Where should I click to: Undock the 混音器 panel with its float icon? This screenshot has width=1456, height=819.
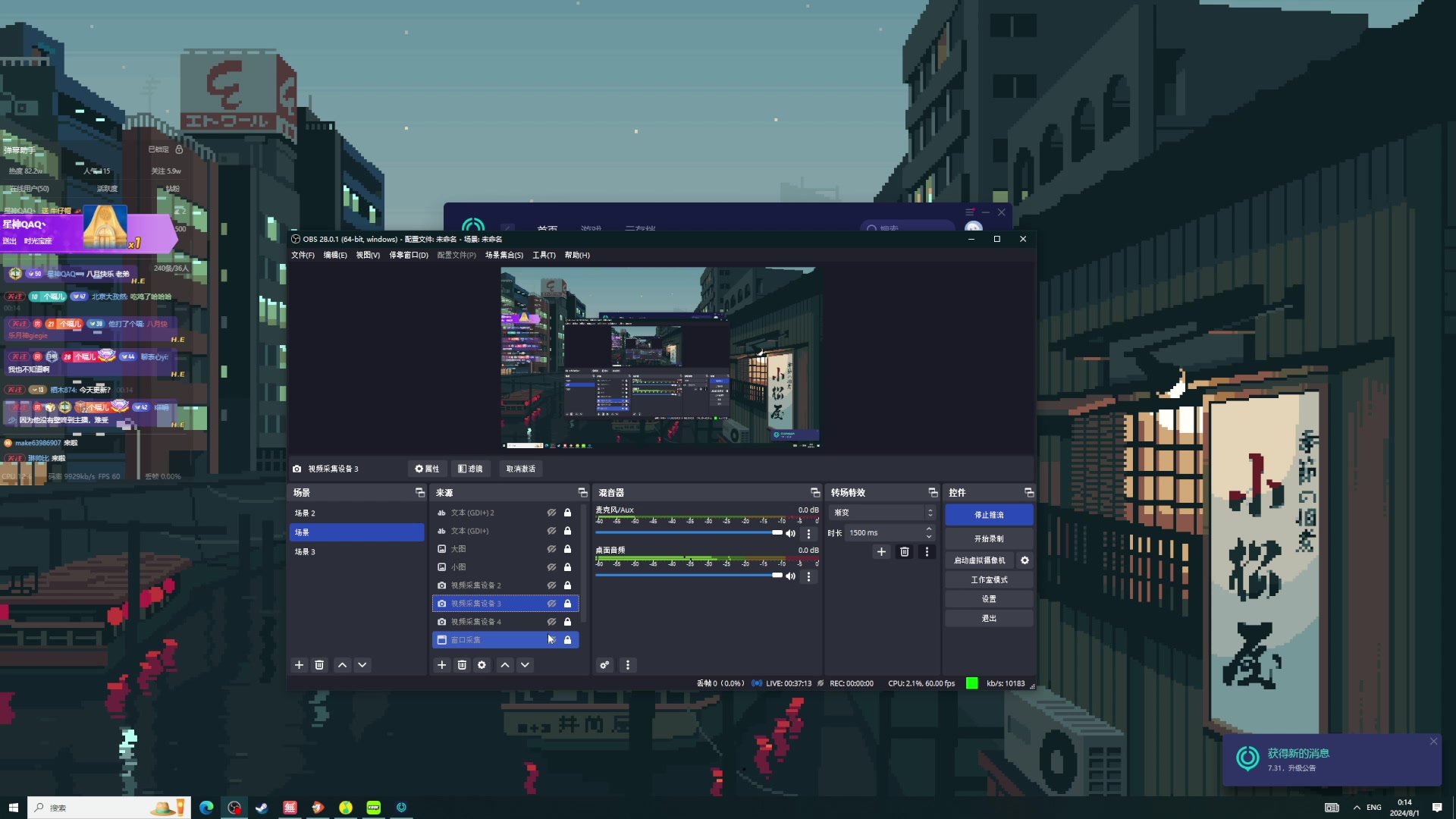point(815,493)
